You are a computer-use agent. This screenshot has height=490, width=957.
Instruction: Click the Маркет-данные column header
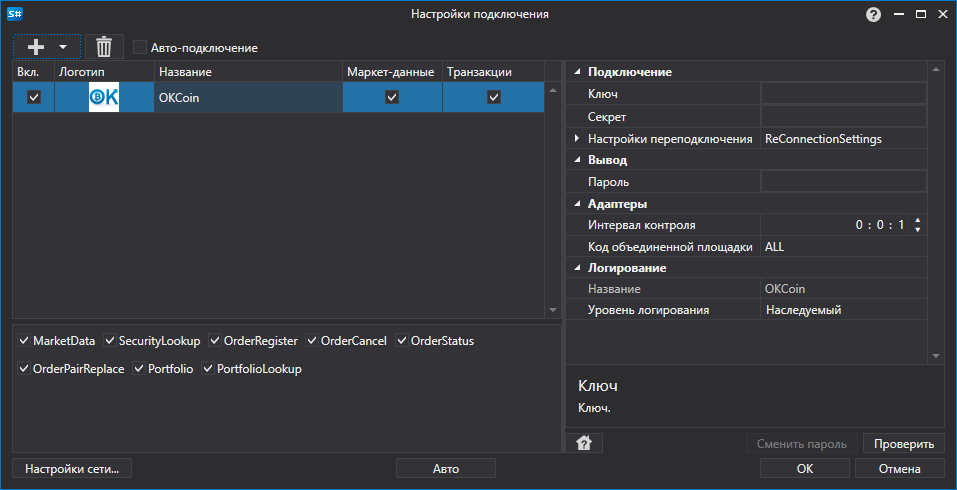(x=392, y=72)
